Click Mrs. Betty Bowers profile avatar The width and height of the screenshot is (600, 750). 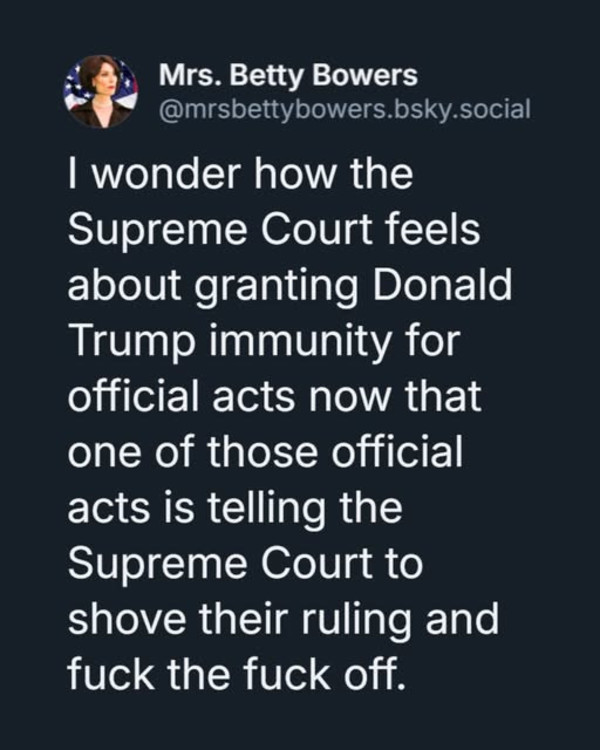pos(100,90)
